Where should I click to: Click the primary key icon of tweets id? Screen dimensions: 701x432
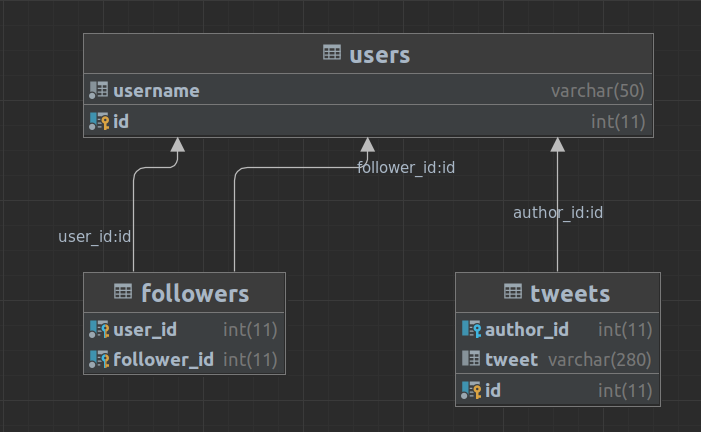click(x=471, y=390)
